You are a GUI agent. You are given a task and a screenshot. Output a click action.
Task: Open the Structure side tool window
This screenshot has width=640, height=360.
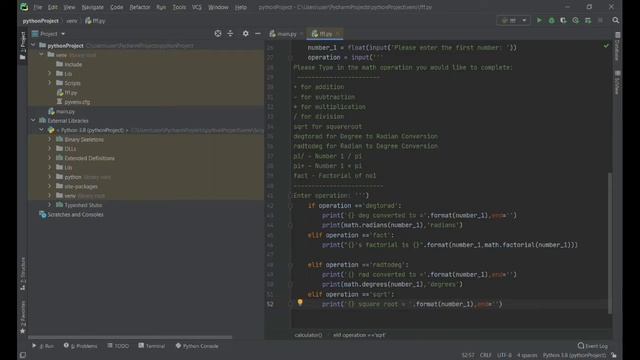click(23, 273)
